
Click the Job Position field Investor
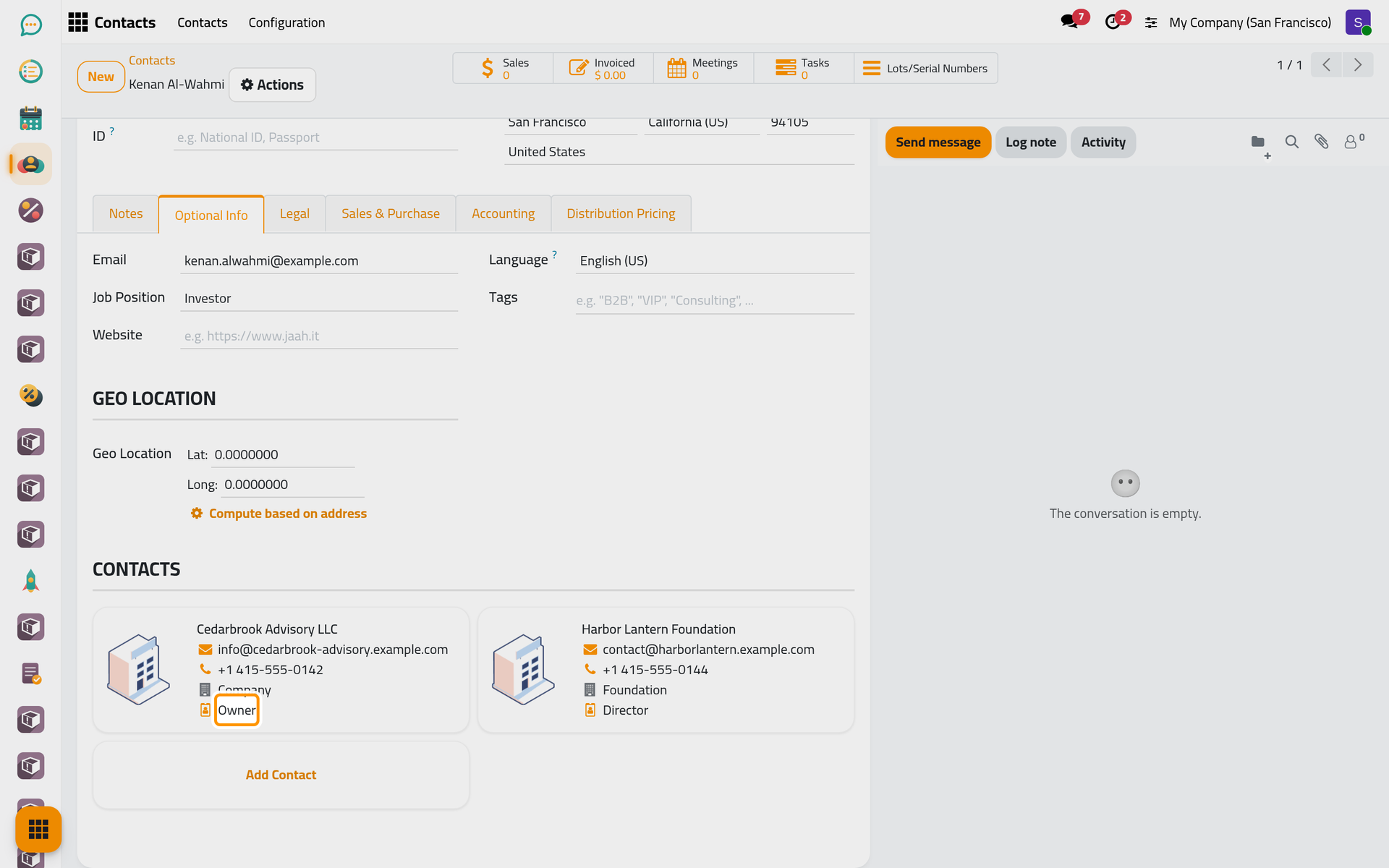(319, 298)
